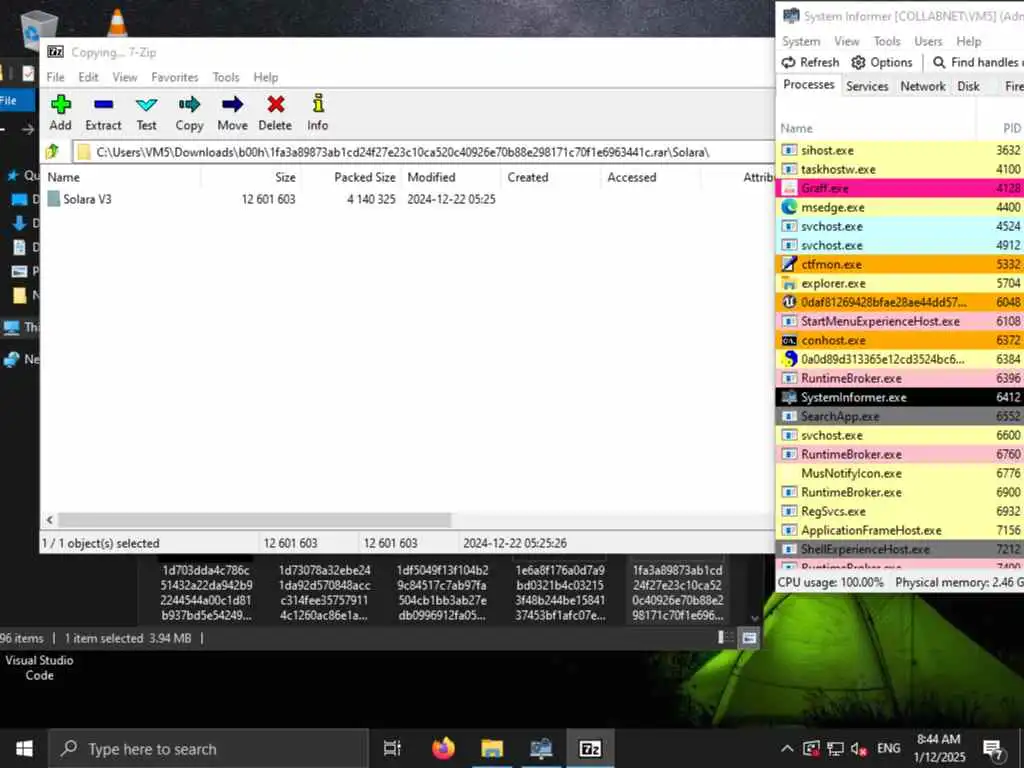Open Users menu in System Informer

click(928, 41)
